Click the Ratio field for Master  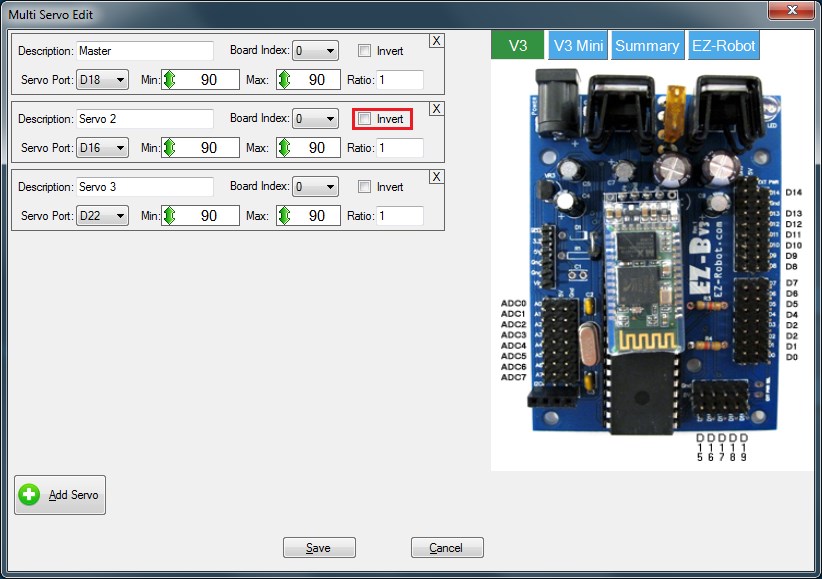click(x=400, y=80)
